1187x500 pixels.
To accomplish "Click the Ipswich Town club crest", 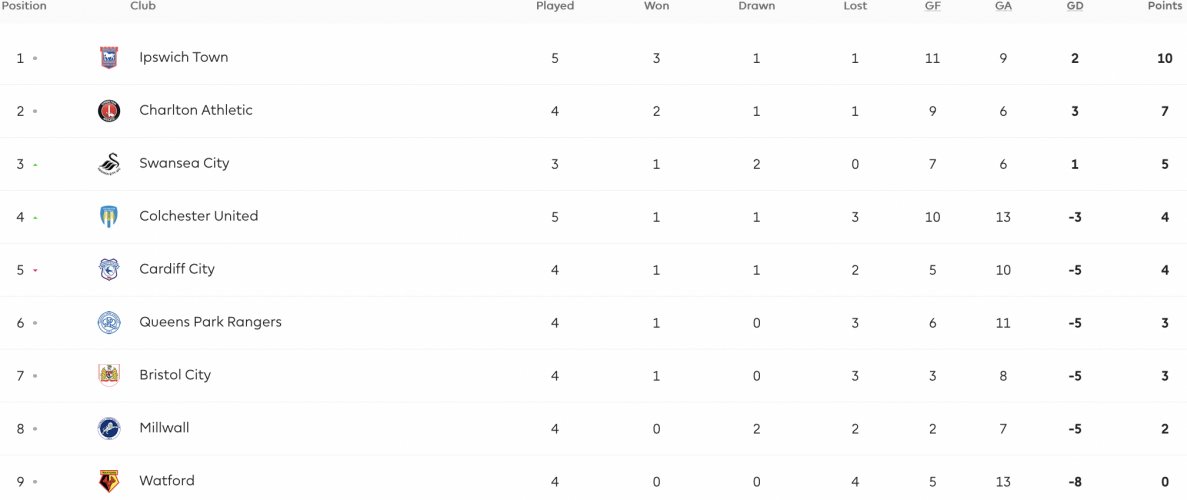I will pos(109,58).
